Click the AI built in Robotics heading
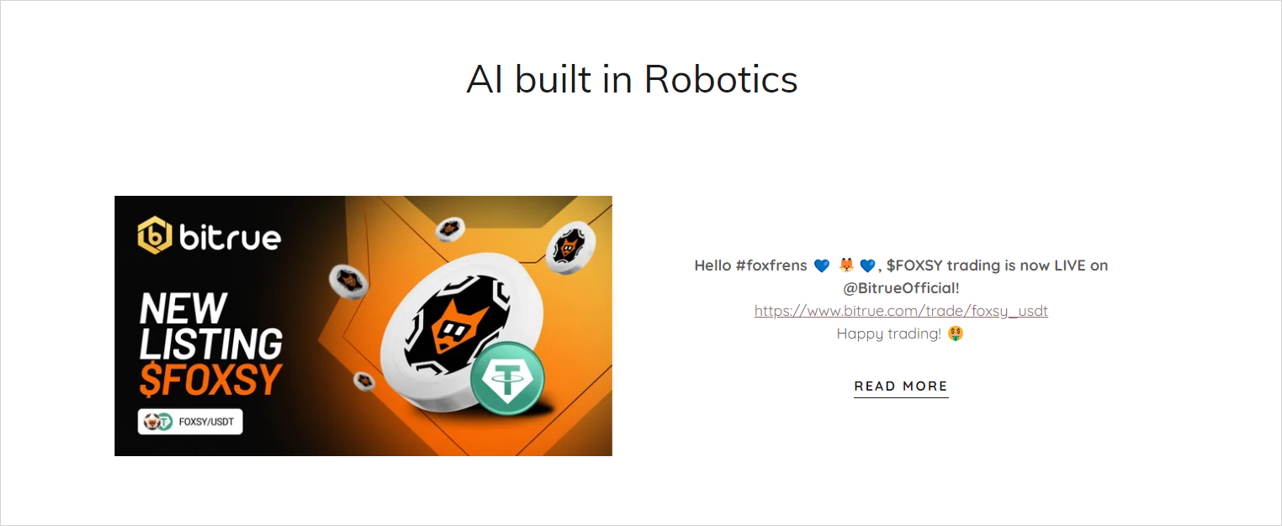The image size is (1282, 526). pos(632,79)
